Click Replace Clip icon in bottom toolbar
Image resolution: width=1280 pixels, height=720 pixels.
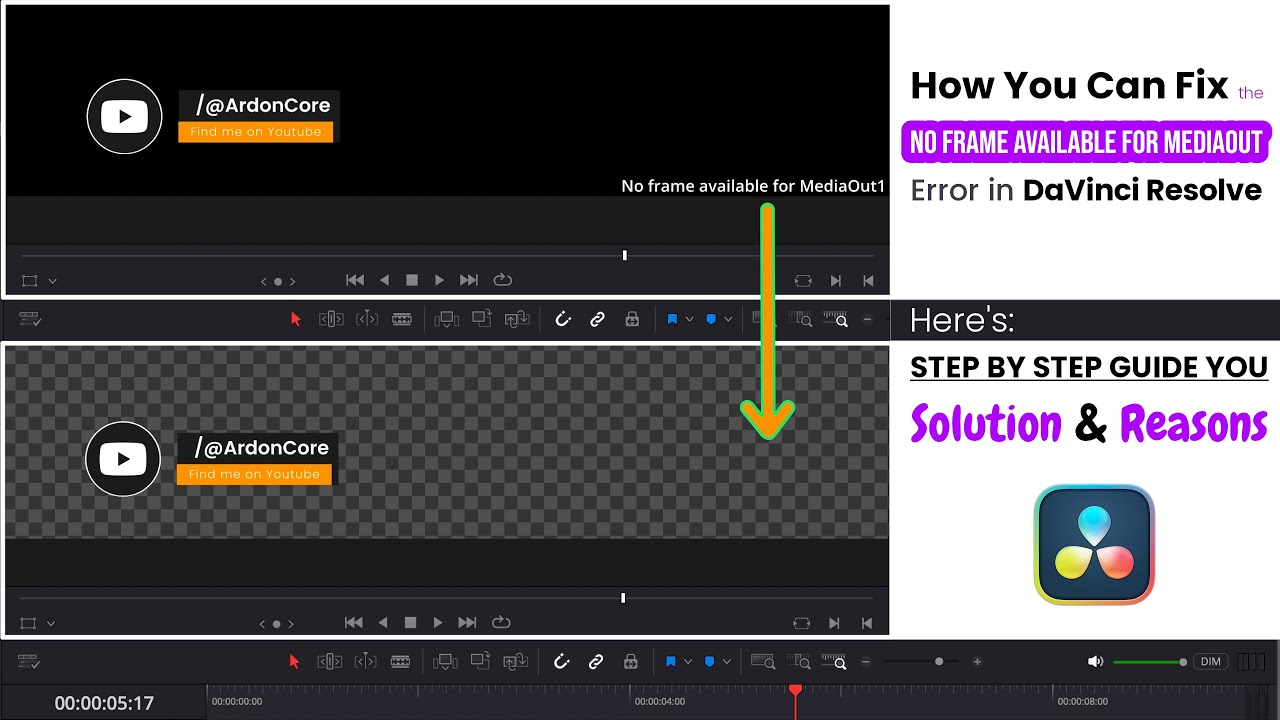516,662
